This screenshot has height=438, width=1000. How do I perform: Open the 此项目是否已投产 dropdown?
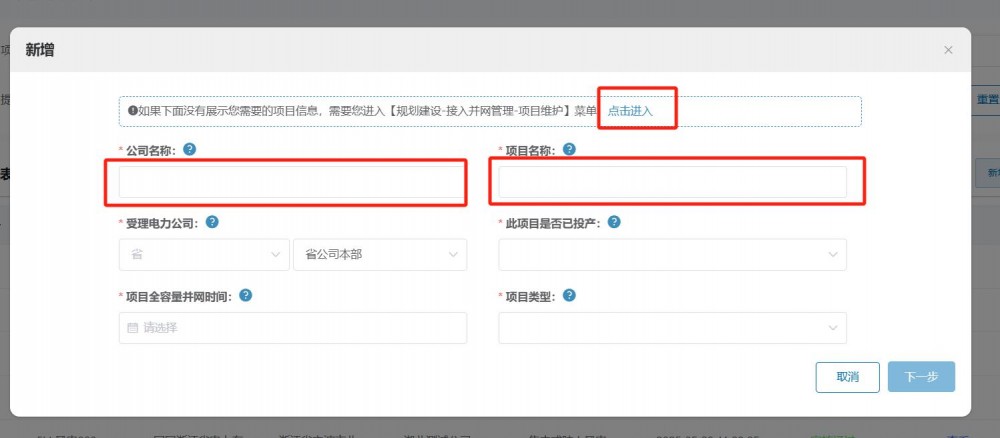[x=672, y=255]
